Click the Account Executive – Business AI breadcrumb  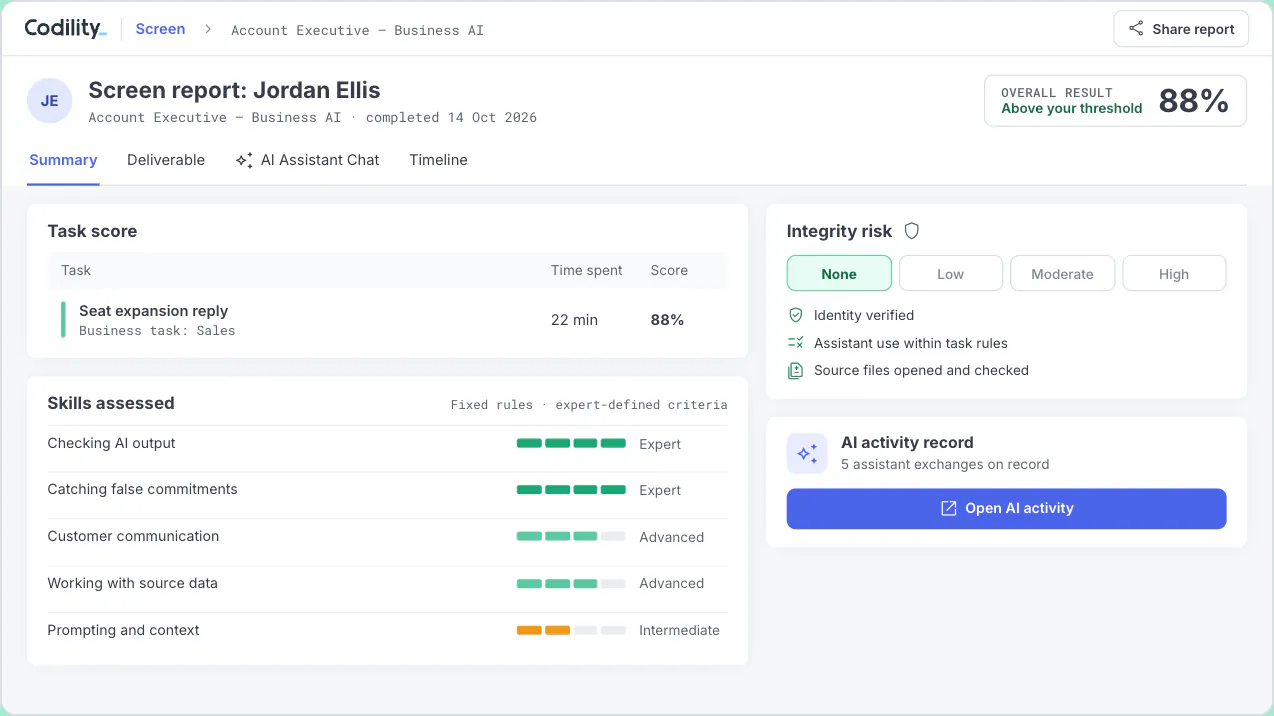point(357,30)
